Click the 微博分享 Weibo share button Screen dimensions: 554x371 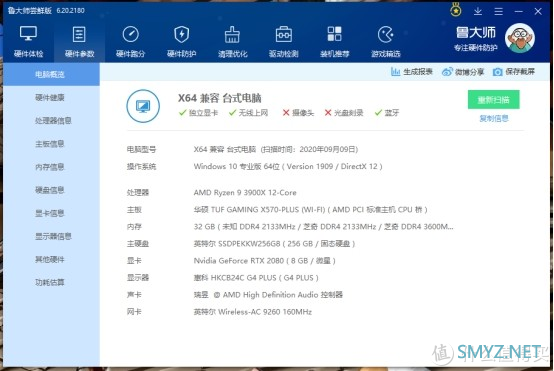(463, 72)
